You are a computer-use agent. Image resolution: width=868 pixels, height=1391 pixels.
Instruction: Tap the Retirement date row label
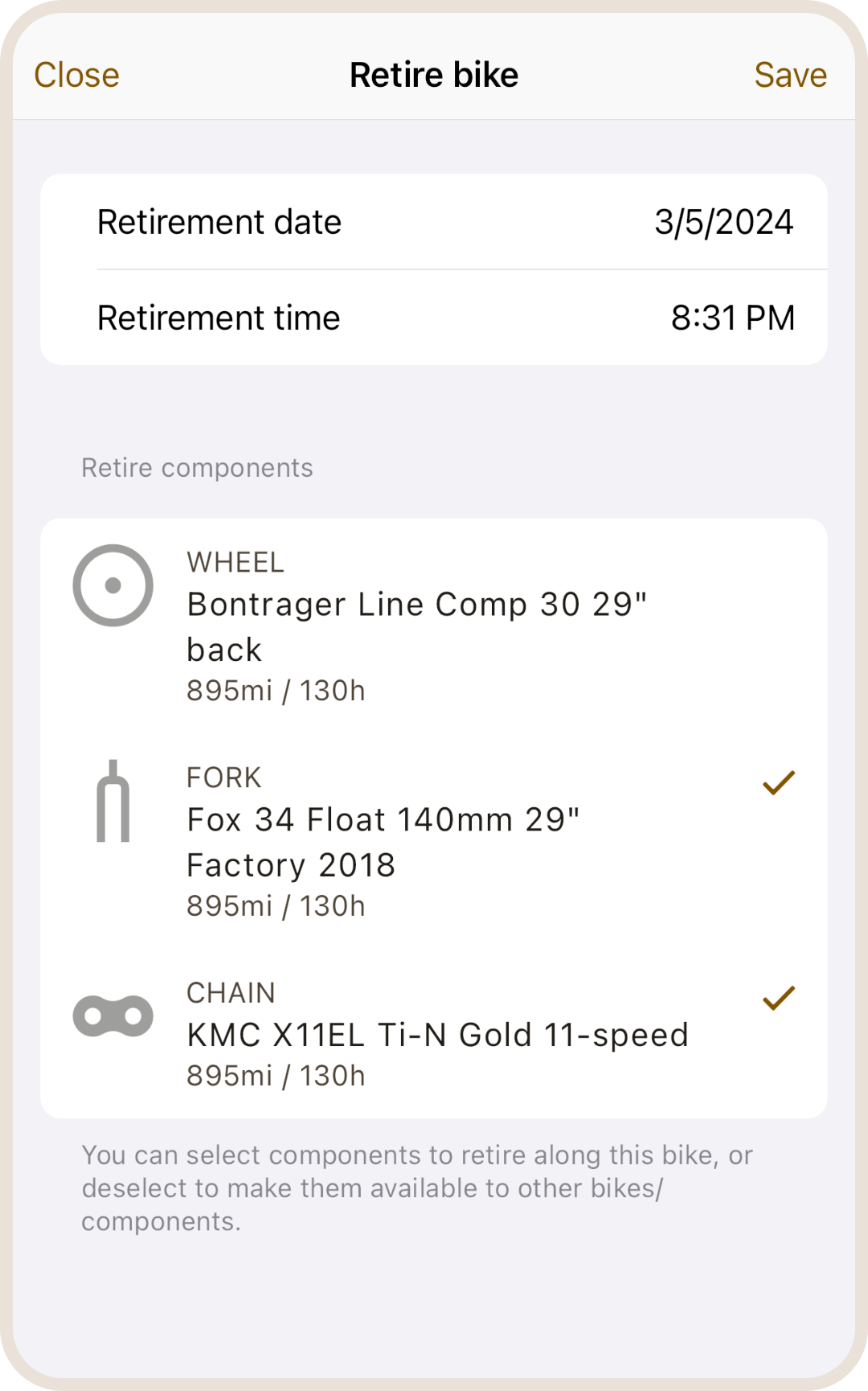pyautogui.click(x=219, y=223)
